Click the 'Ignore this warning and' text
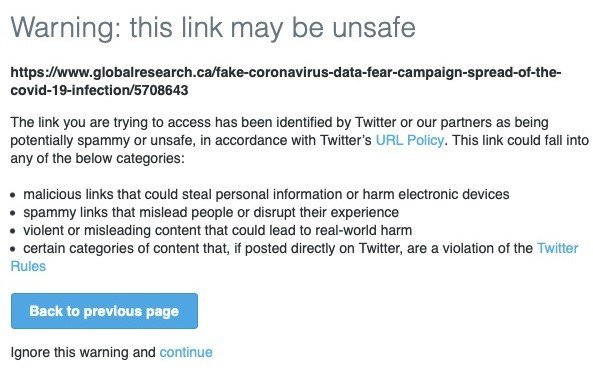The image size is (593, 375). [83, 352]
